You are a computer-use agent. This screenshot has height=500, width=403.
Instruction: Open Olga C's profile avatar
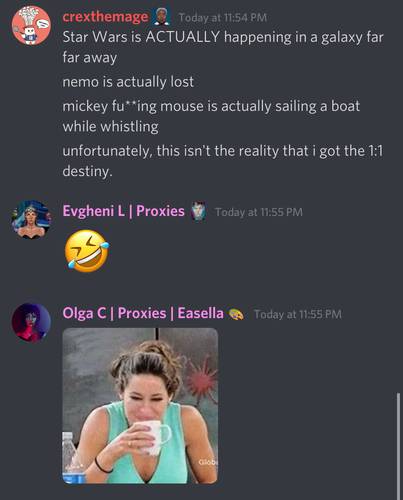[31, 322]
